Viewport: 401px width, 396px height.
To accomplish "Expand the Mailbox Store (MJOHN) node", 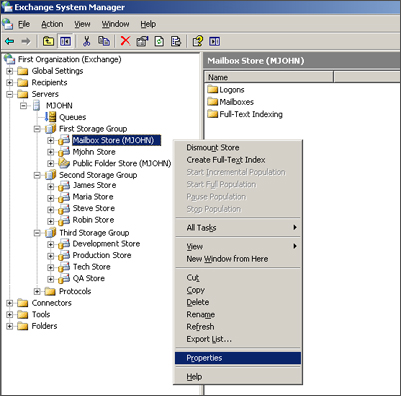I will (x=50, y=141).
